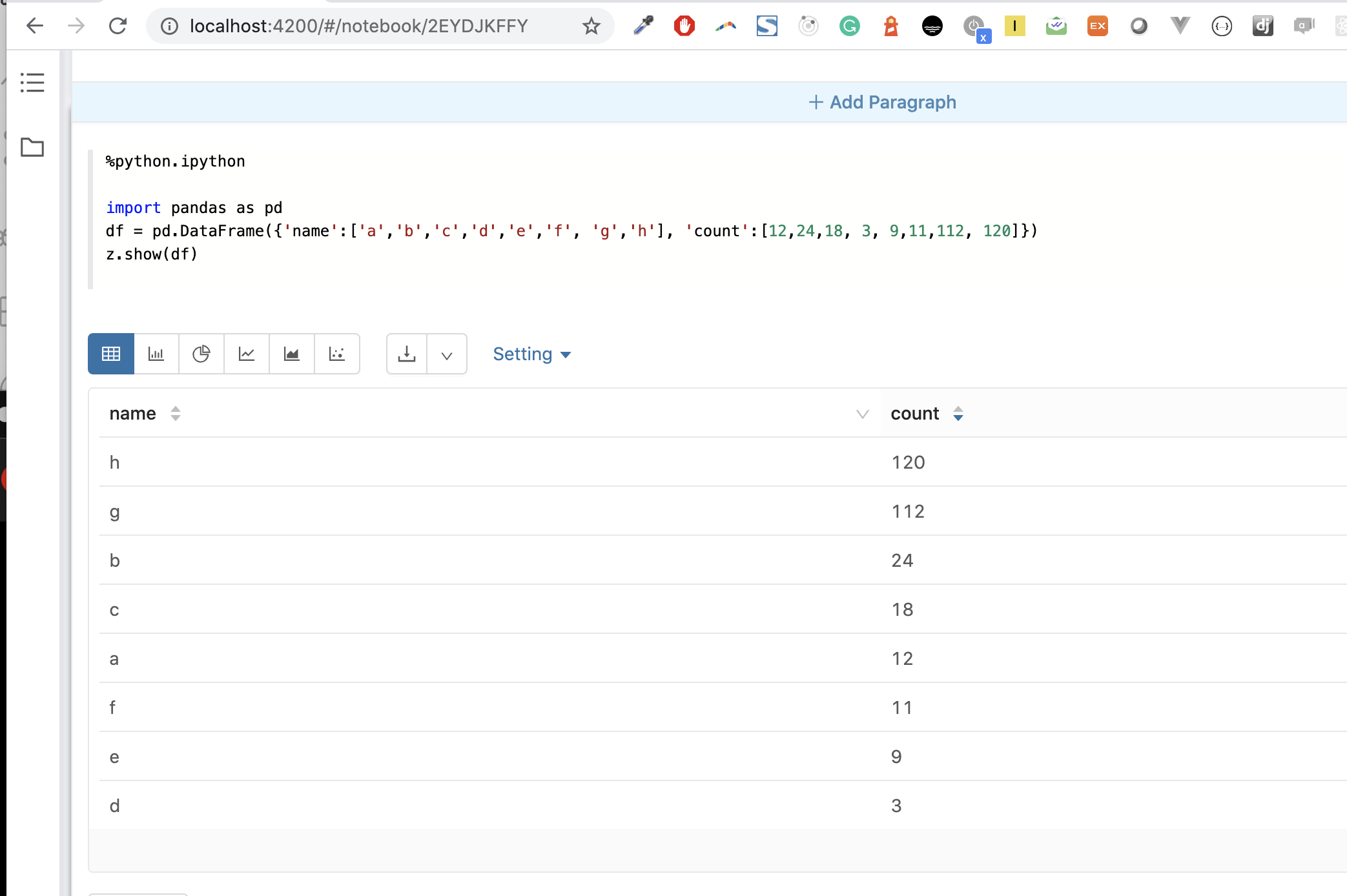Expand the download options dropdown arrow
The width and height of the screenshot is (1347, 896).
click(447, 354)
